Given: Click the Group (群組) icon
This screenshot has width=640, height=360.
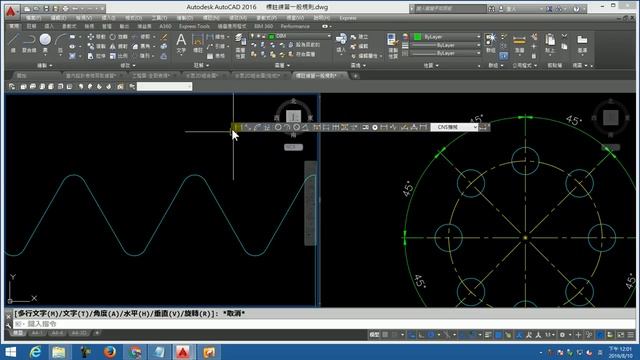Looking at the screenshot, I should [x=490, y=43].
